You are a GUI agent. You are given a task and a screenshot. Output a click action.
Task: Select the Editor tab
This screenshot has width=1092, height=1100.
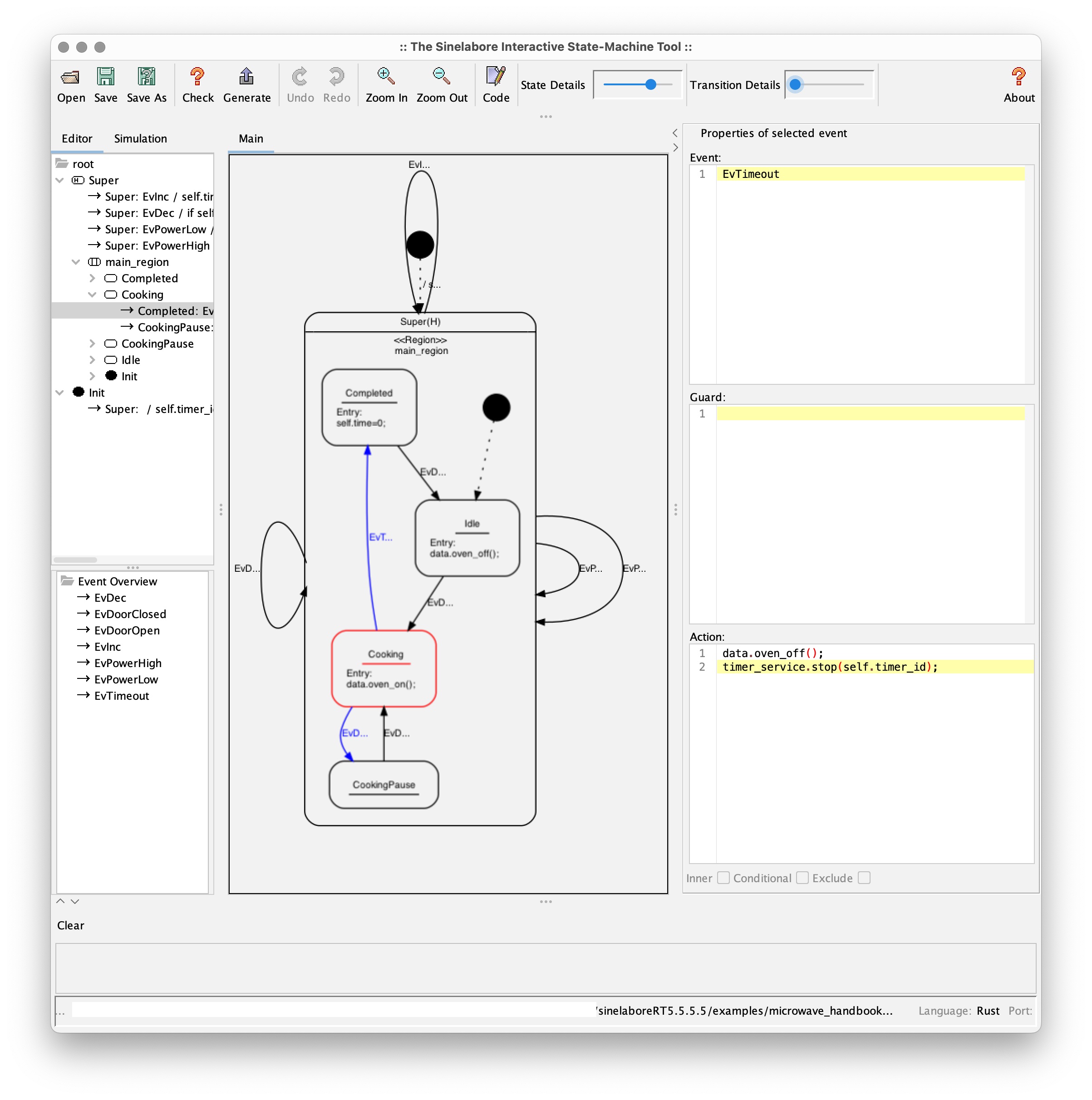click(x=78, y=138)
